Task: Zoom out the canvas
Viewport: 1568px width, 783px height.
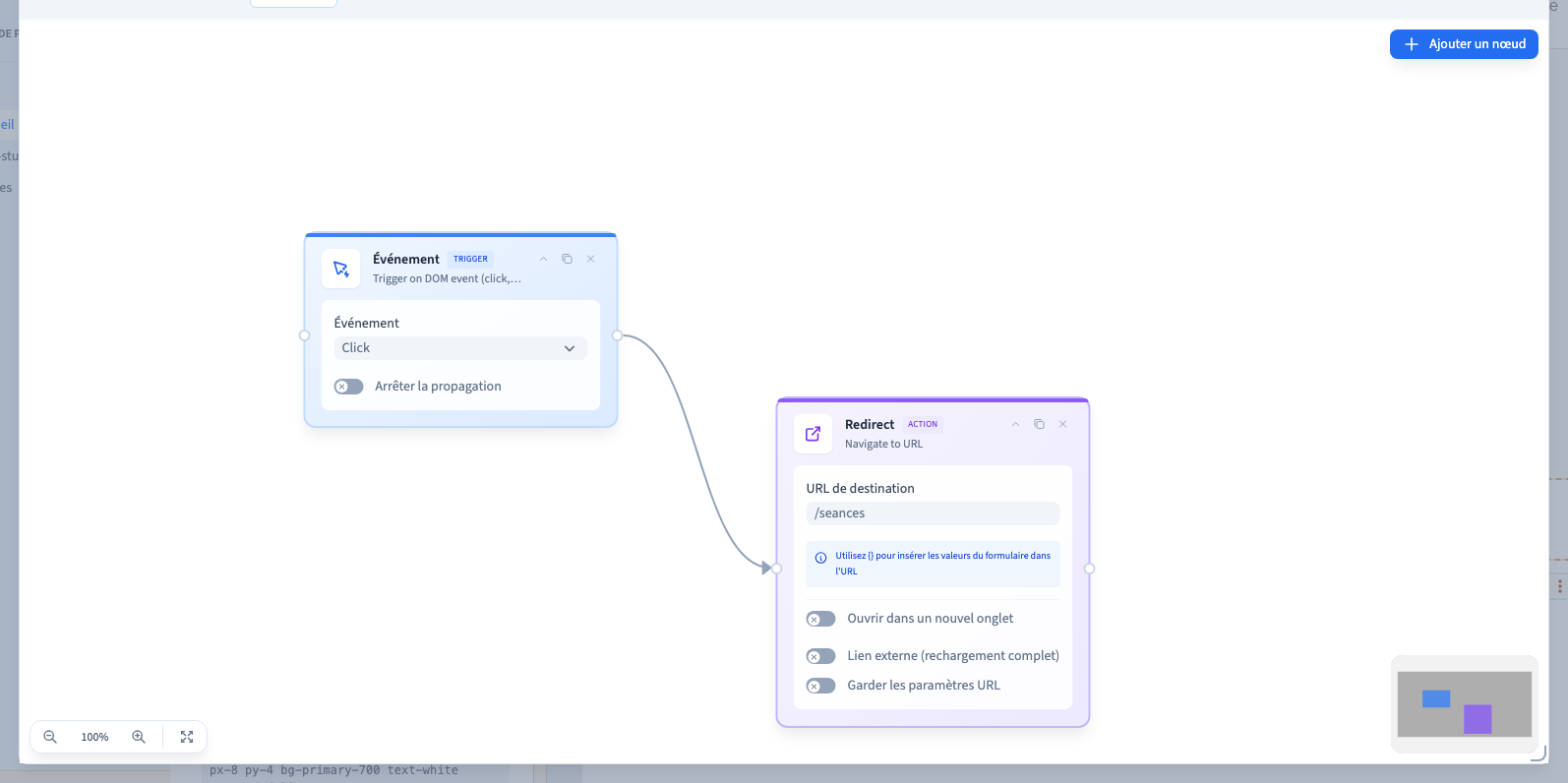Action: 50,737
